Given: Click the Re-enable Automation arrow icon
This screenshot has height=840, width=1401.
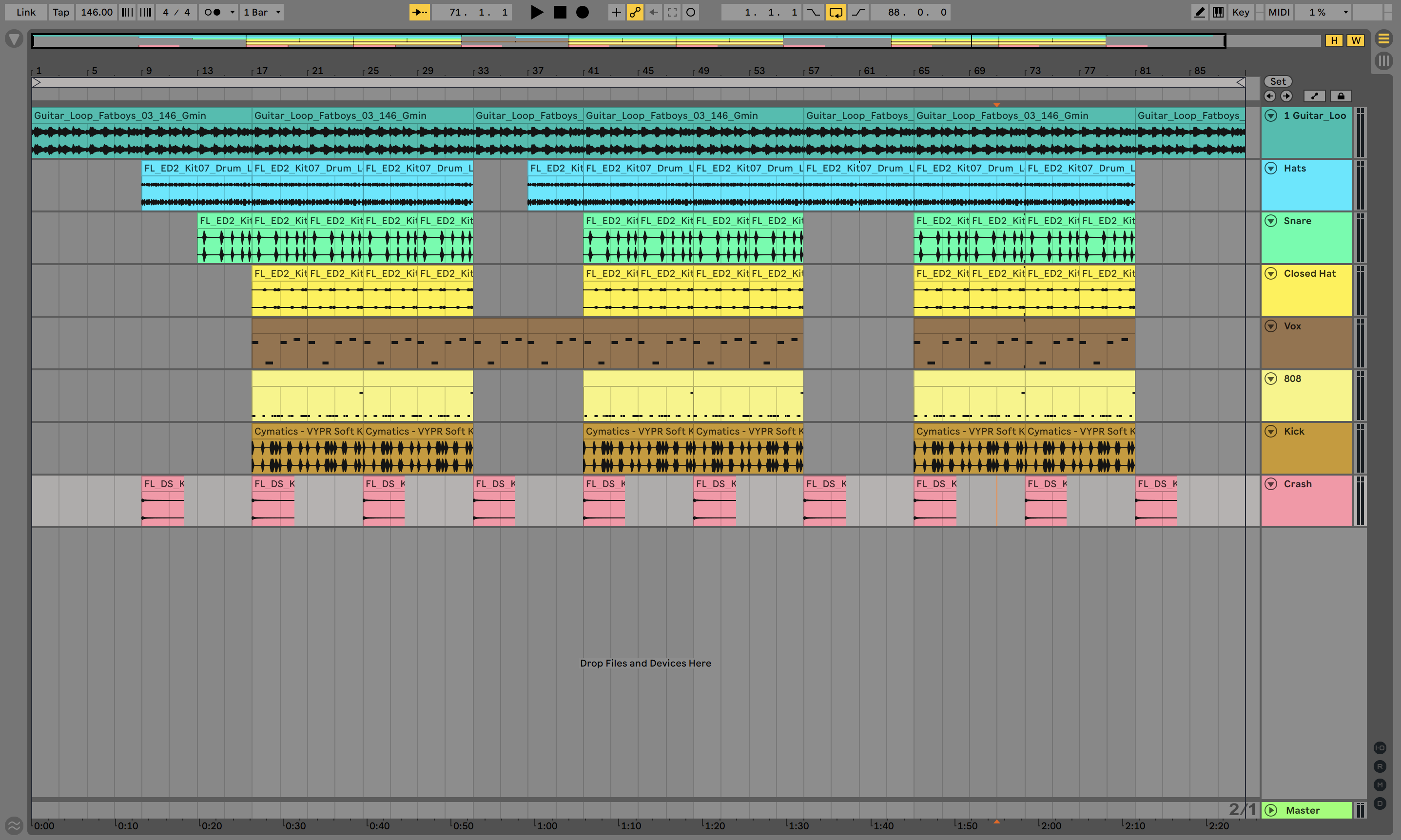Looking at the screenshot, I should tap(654, 12).
